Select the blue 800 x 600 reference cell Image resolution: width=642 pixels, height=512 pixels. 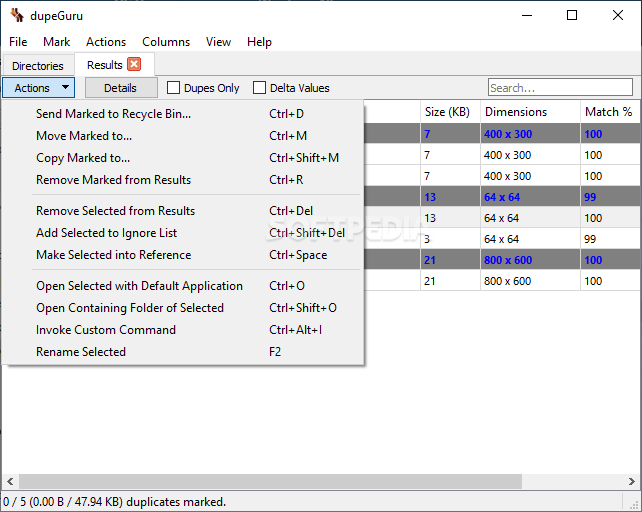pyautogui.click(x=530, y=260)
